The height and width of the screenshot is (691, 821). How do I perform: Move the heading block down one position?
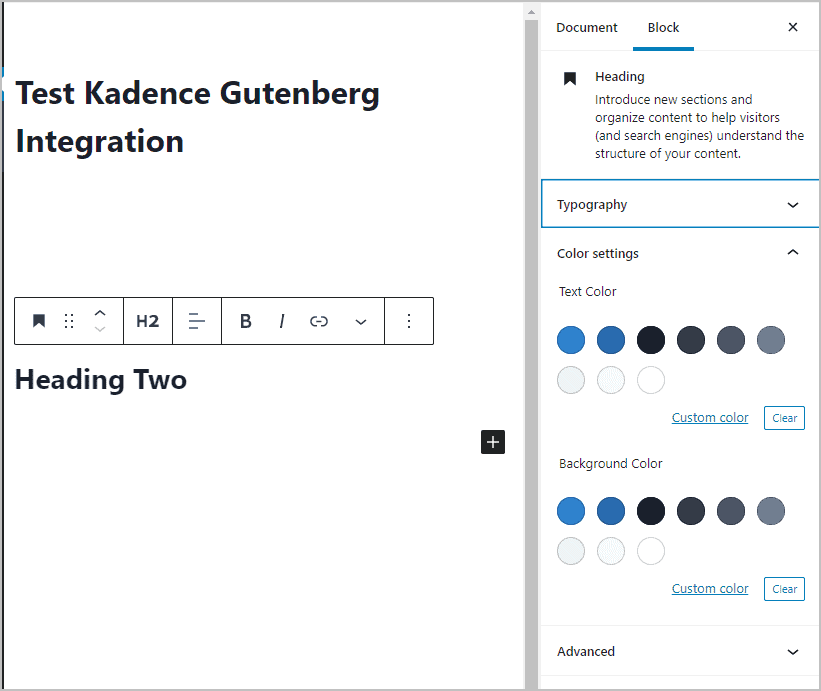click(99, 329)
